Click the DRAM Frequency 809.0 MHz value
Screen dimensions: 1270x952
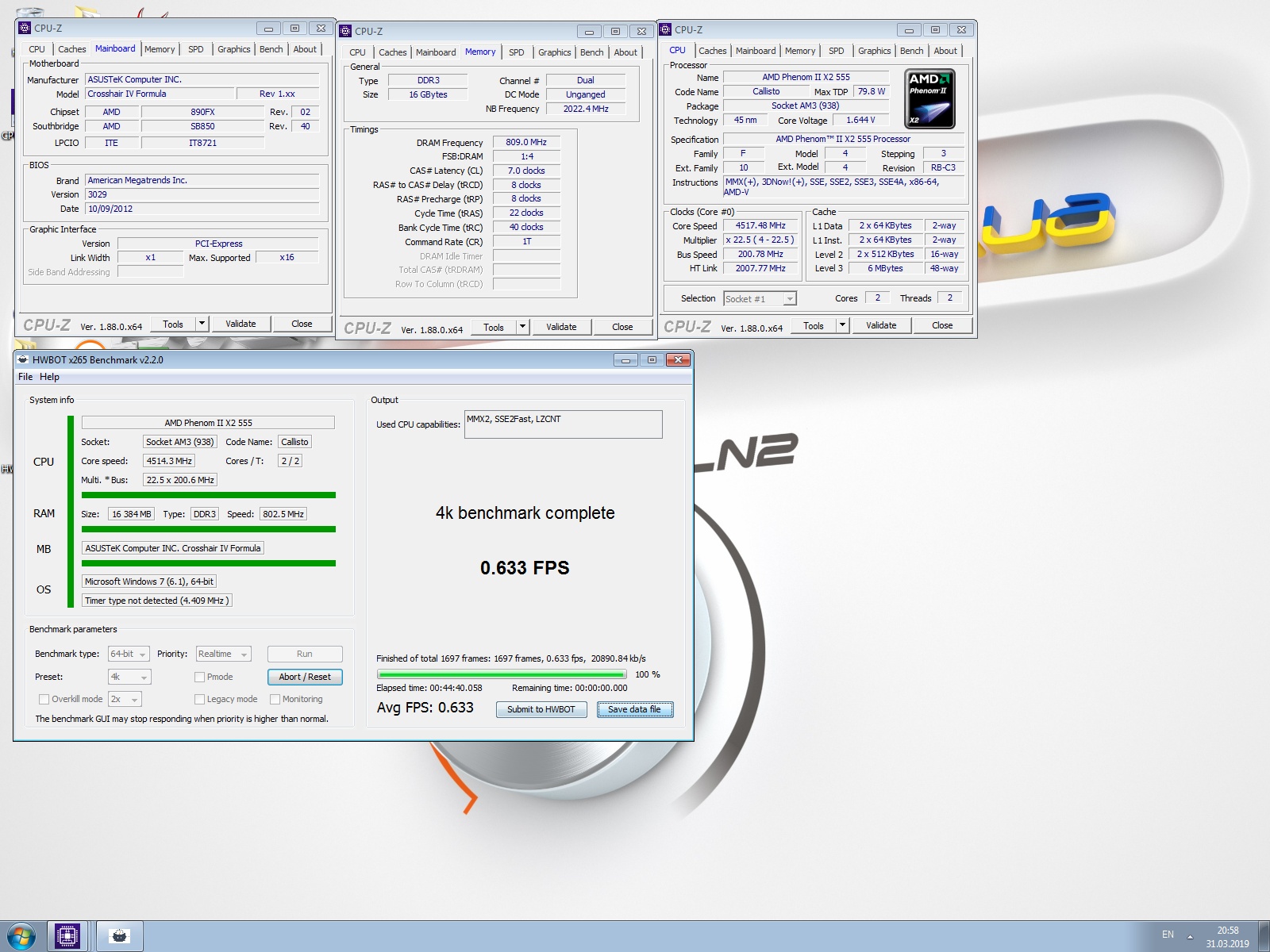point(526,143)
